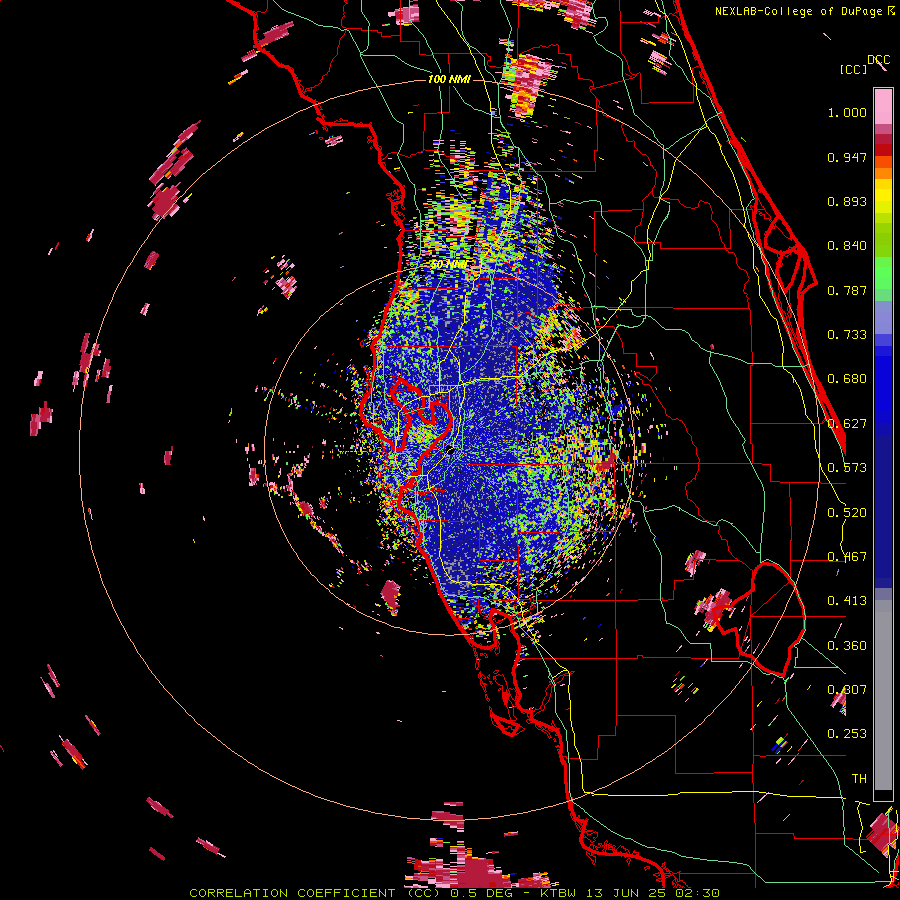Select the 0.893 legend value
Viewport: 900px width, 900px height.
point(847,201)
